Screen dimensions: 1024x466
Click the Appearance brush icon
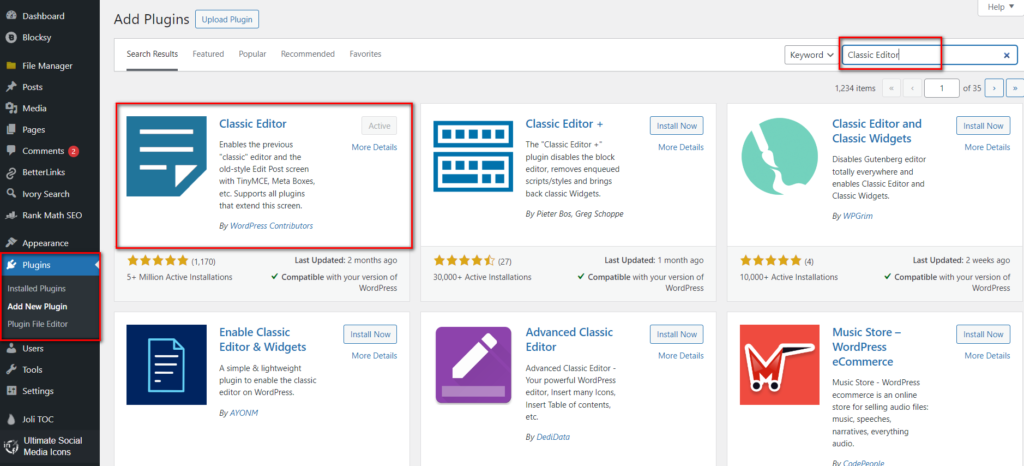pyautogui.click(x=10, y=243)
